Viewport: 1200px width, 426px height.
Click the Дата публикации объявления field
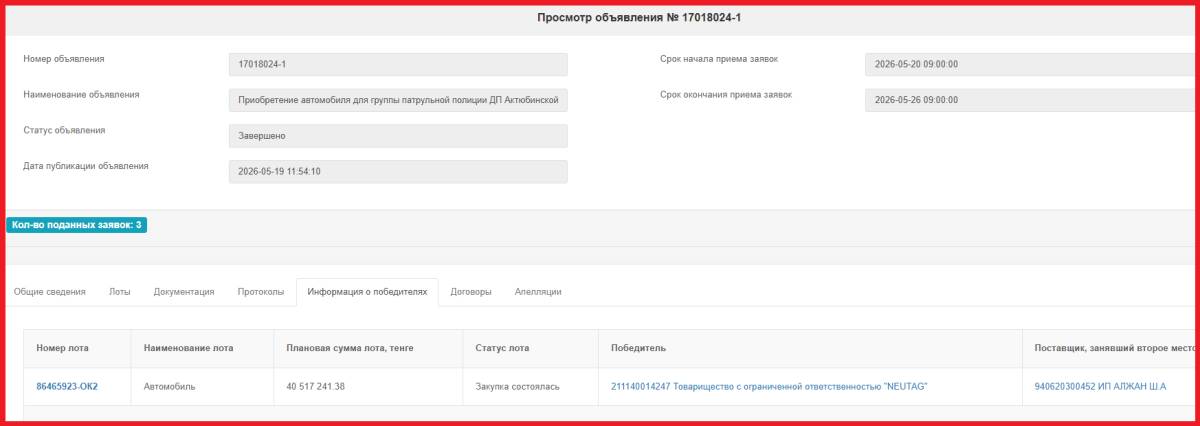pos(398,172)
